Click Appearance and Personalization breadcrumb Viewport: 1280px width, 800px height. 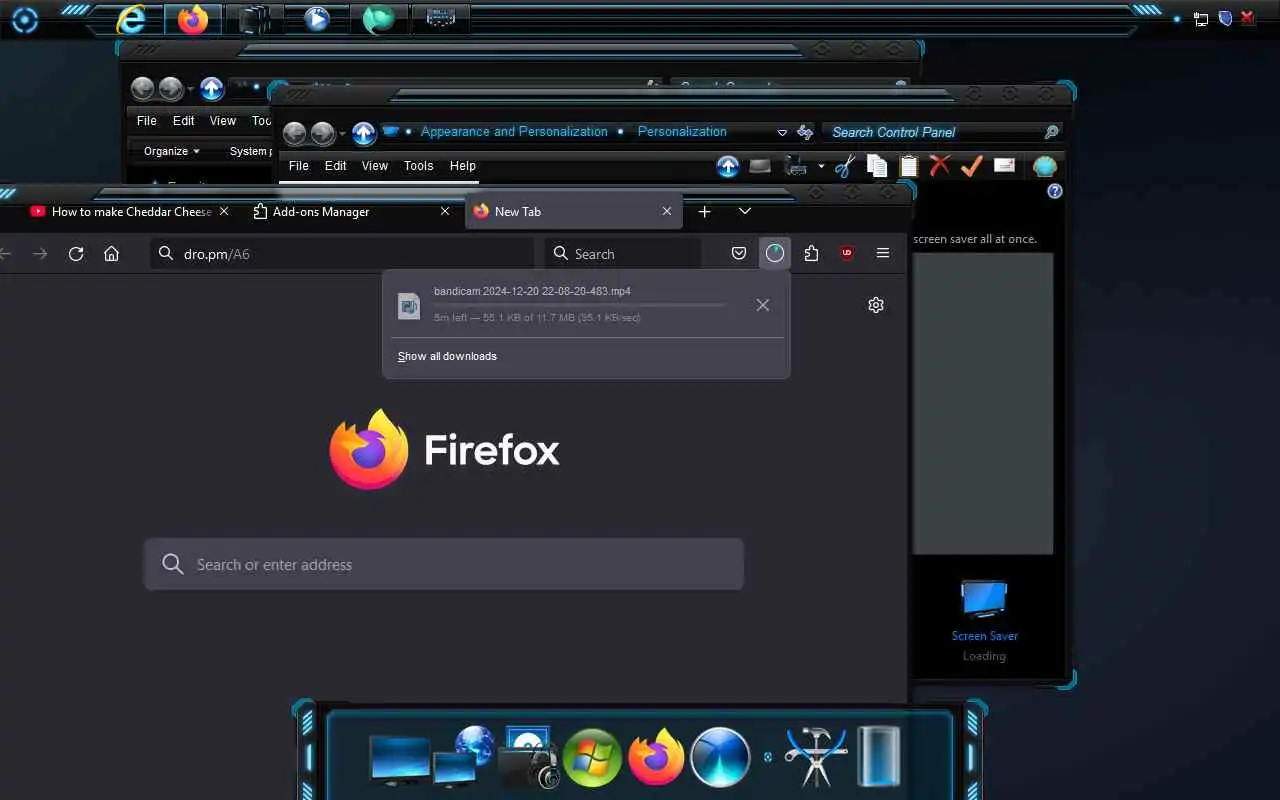click(514, 132)
